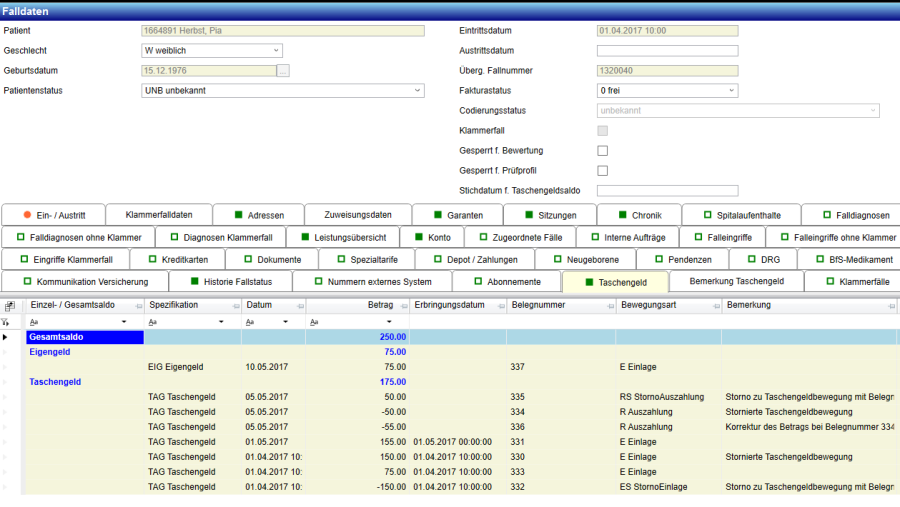Click the Geburtsdatum ellipsis button

[283, 71]
